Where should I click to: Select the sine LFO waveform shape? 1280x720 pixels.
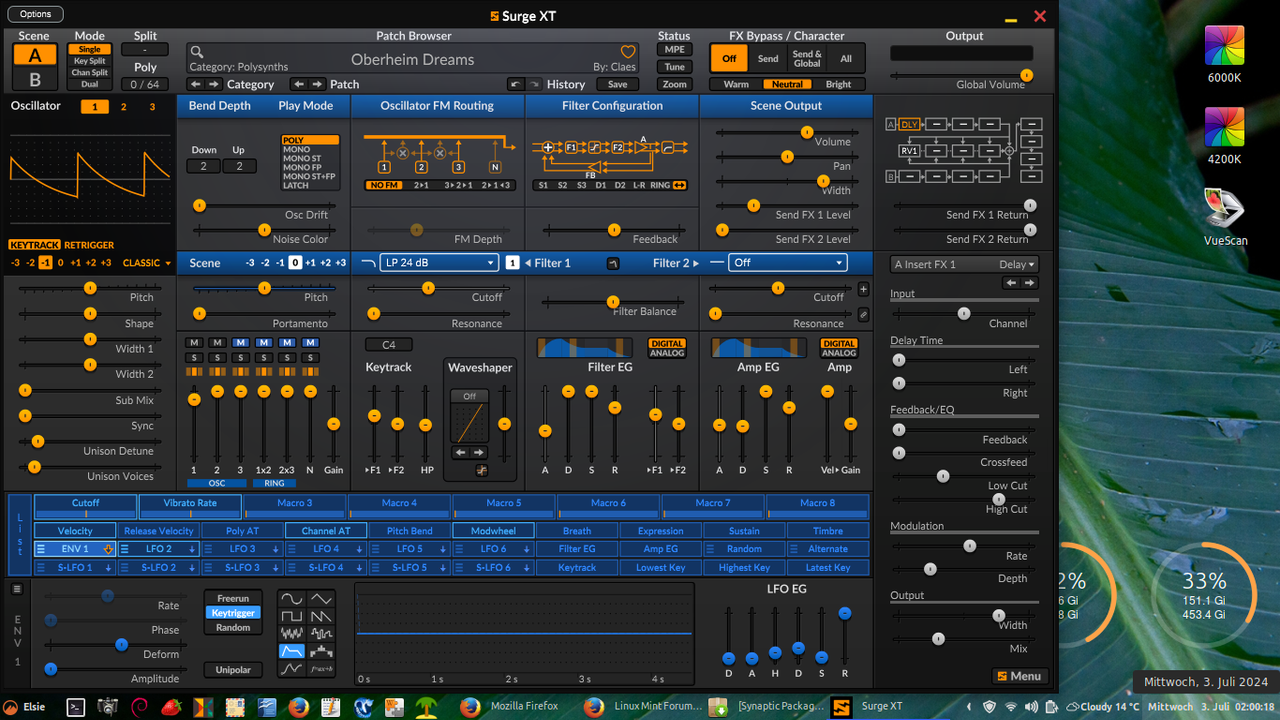(292, 599)
